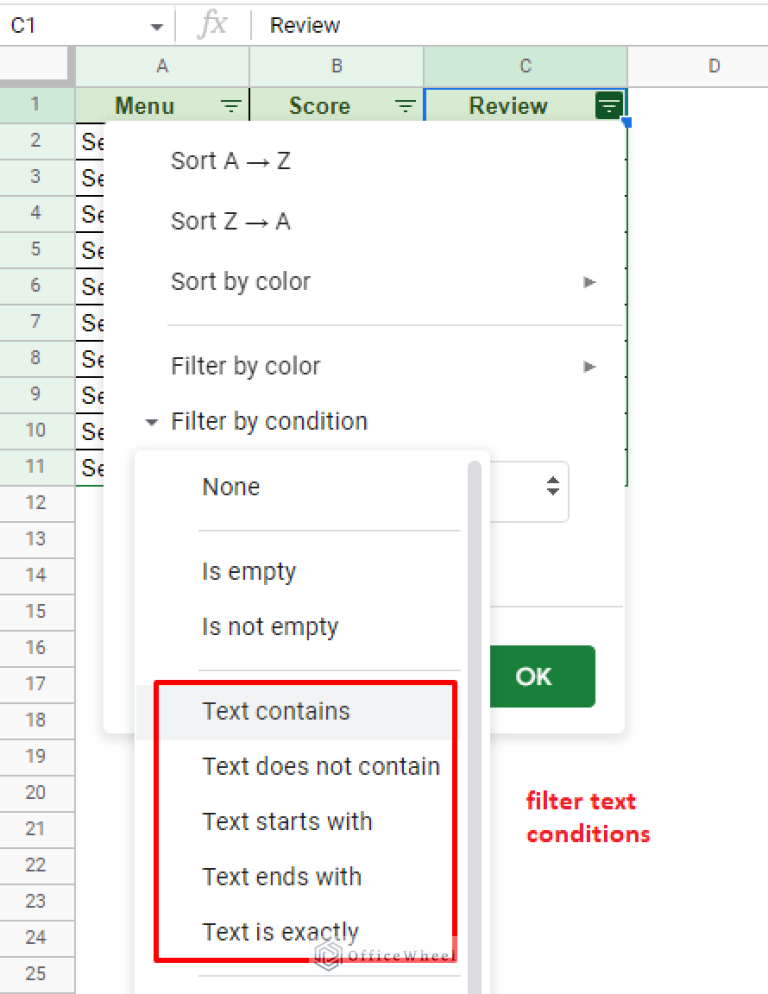Screen dimensions: 768x994
Task: Expand the Filter by color submenu
Action: (x=590, y=366)
